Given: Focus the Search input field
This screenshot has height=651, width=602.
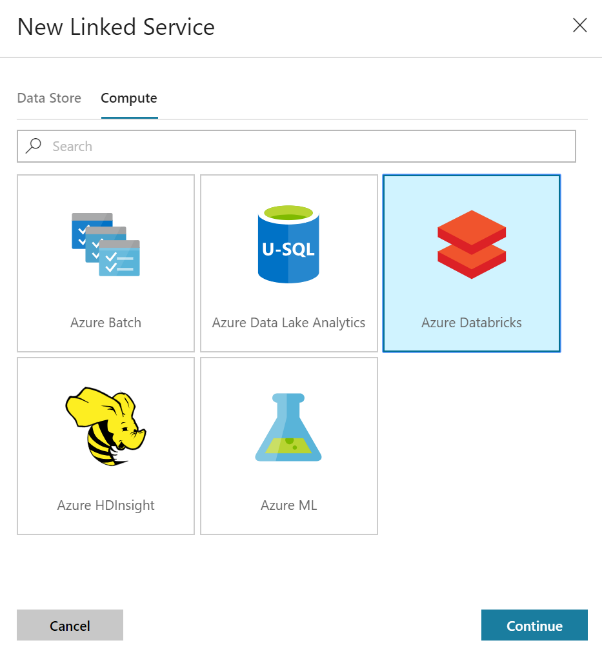Looking at the screenshot, I should [296, 146].
